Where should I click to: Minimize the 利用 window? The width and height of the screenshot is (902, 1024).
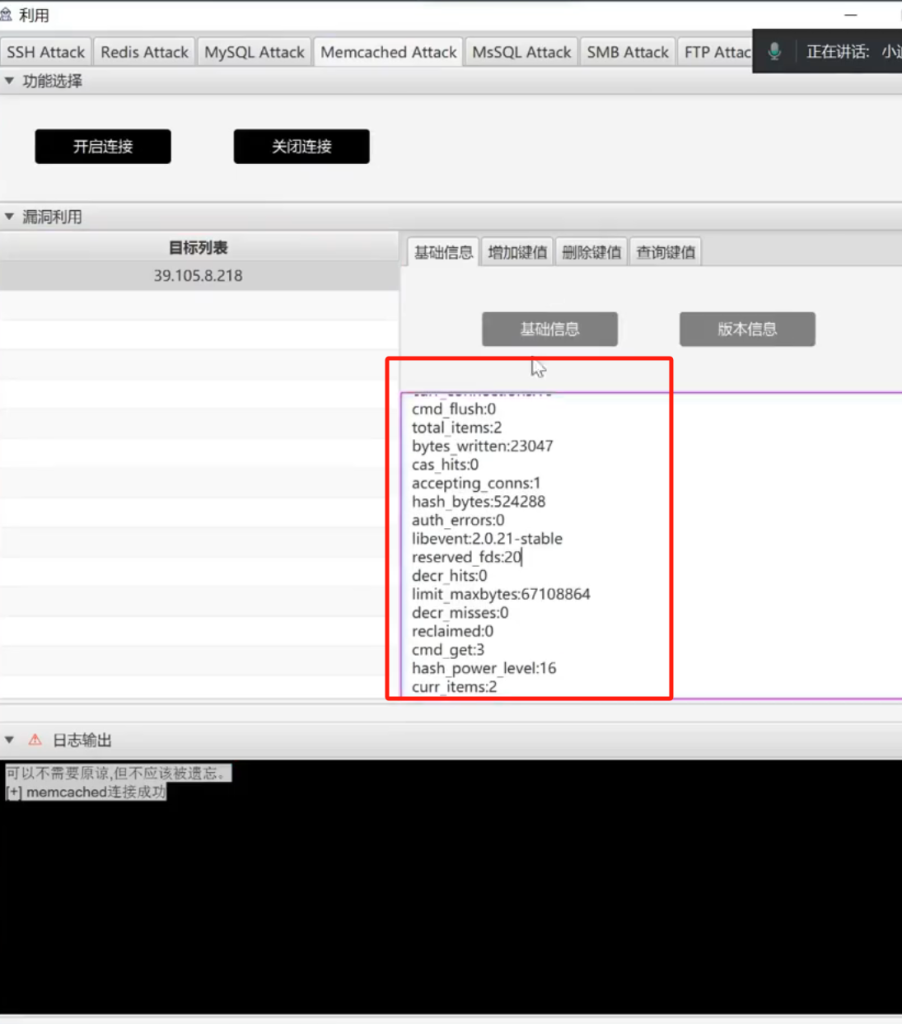click(x=850, y=14)
